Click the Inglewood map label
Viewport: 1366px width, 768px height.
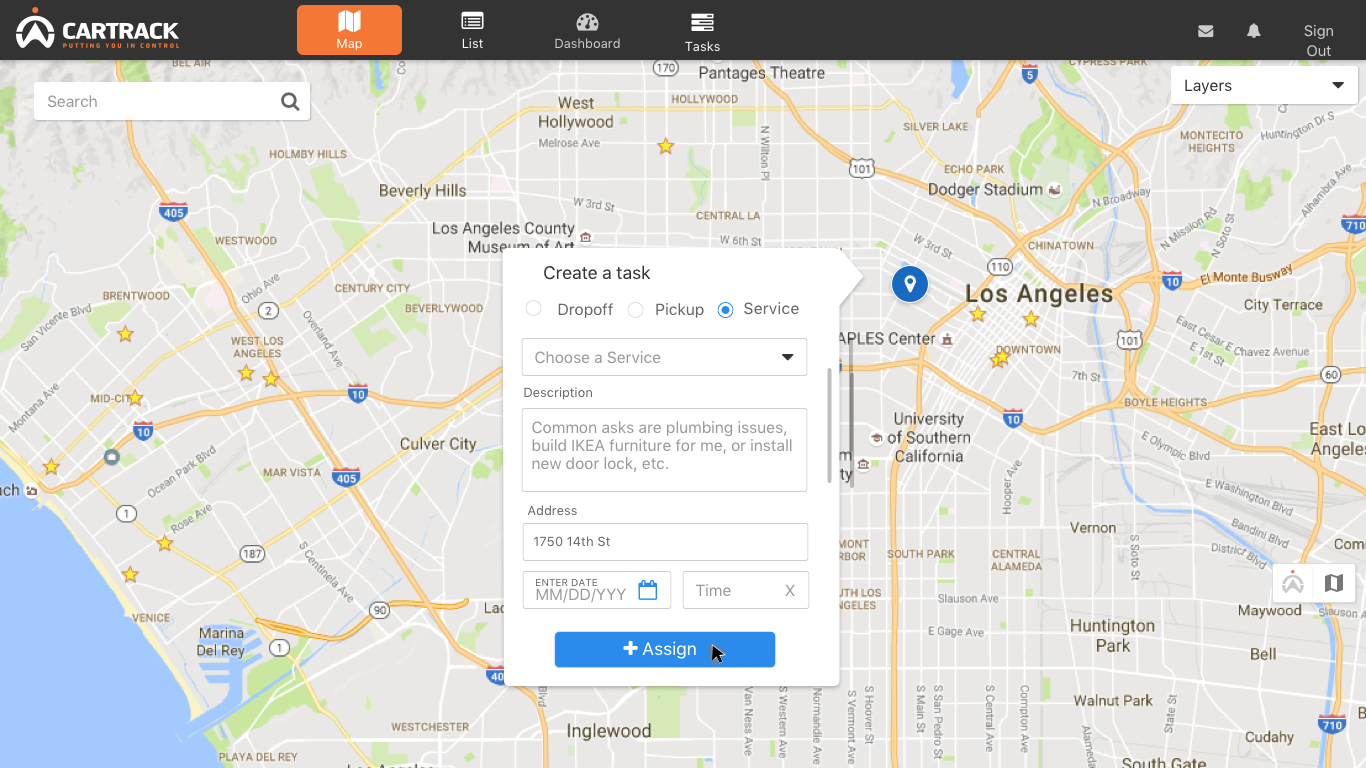click(x=608, y=731)
